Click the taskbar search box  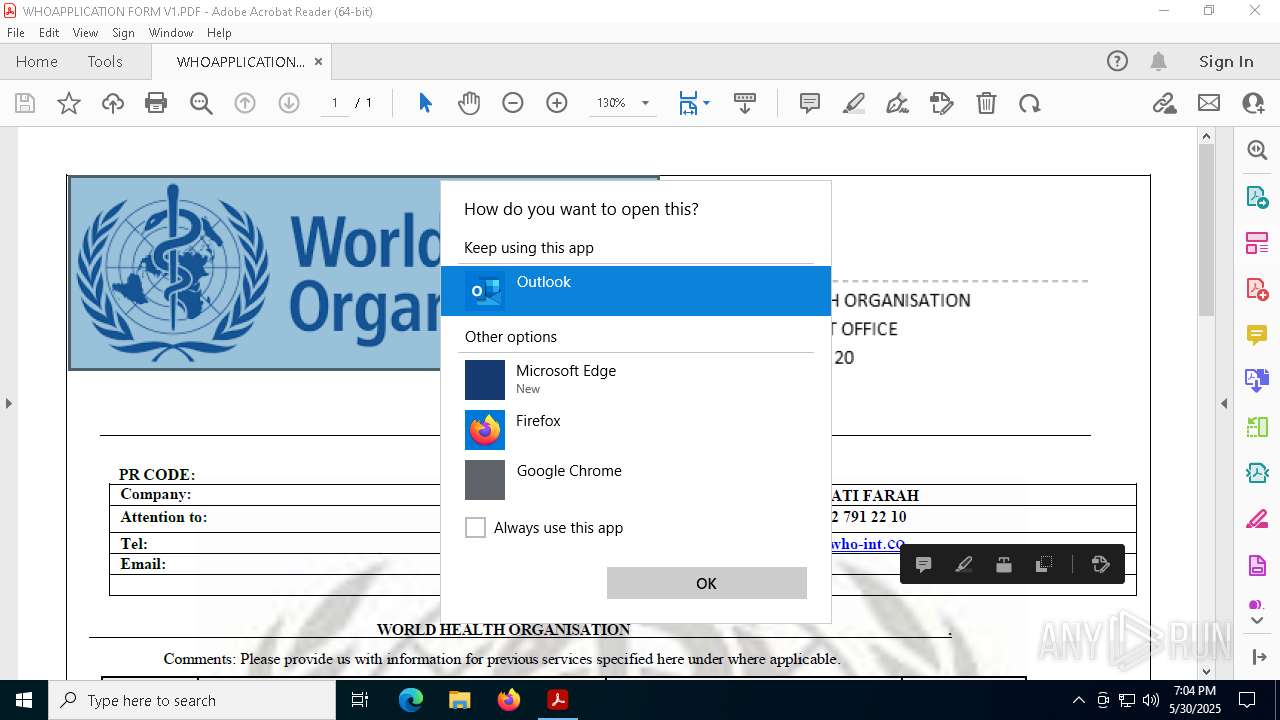(x=192, y=700)
